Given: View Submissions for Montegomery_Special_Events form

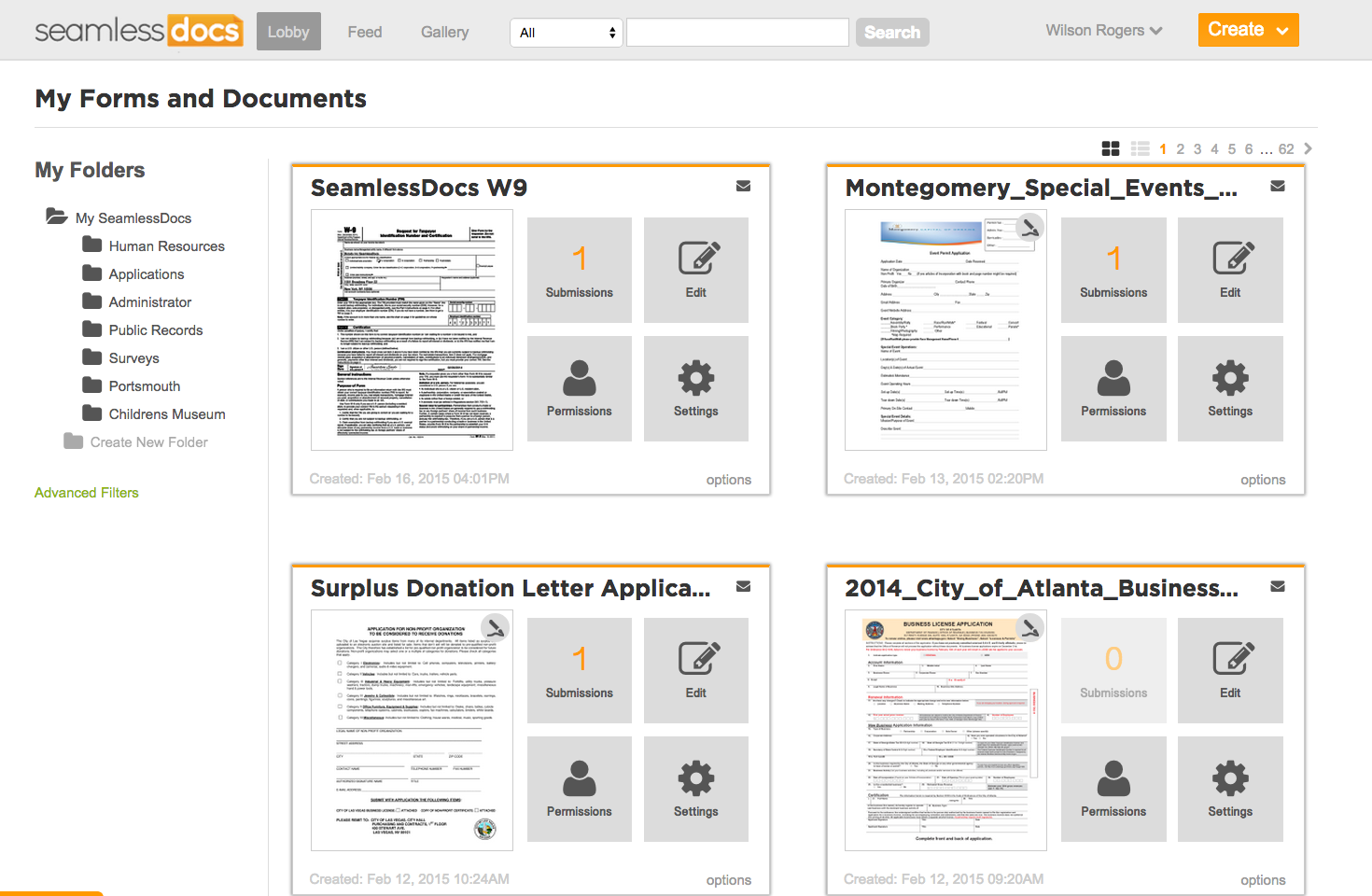Looking at the screenshot, I should pos(1113,270).
